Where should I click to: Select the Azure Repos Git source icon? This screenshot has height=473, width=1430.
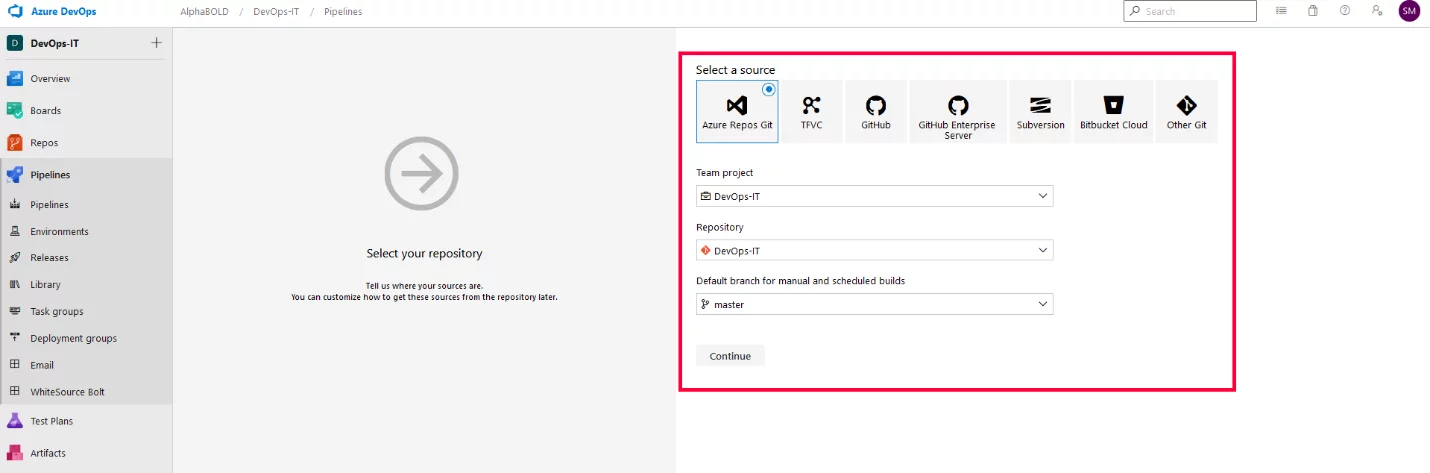[x=737, y=105]
